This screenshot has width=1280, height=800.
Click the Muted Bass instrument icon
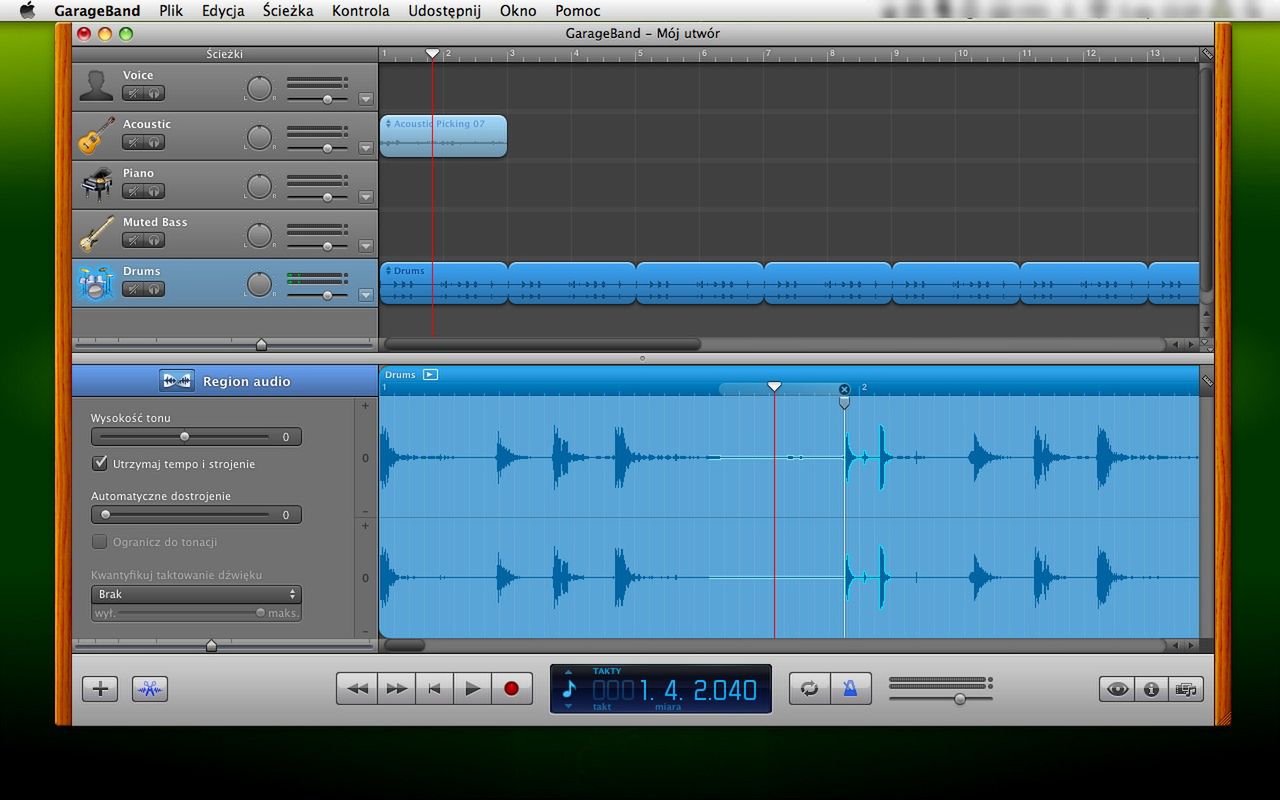tap(96, 234)
